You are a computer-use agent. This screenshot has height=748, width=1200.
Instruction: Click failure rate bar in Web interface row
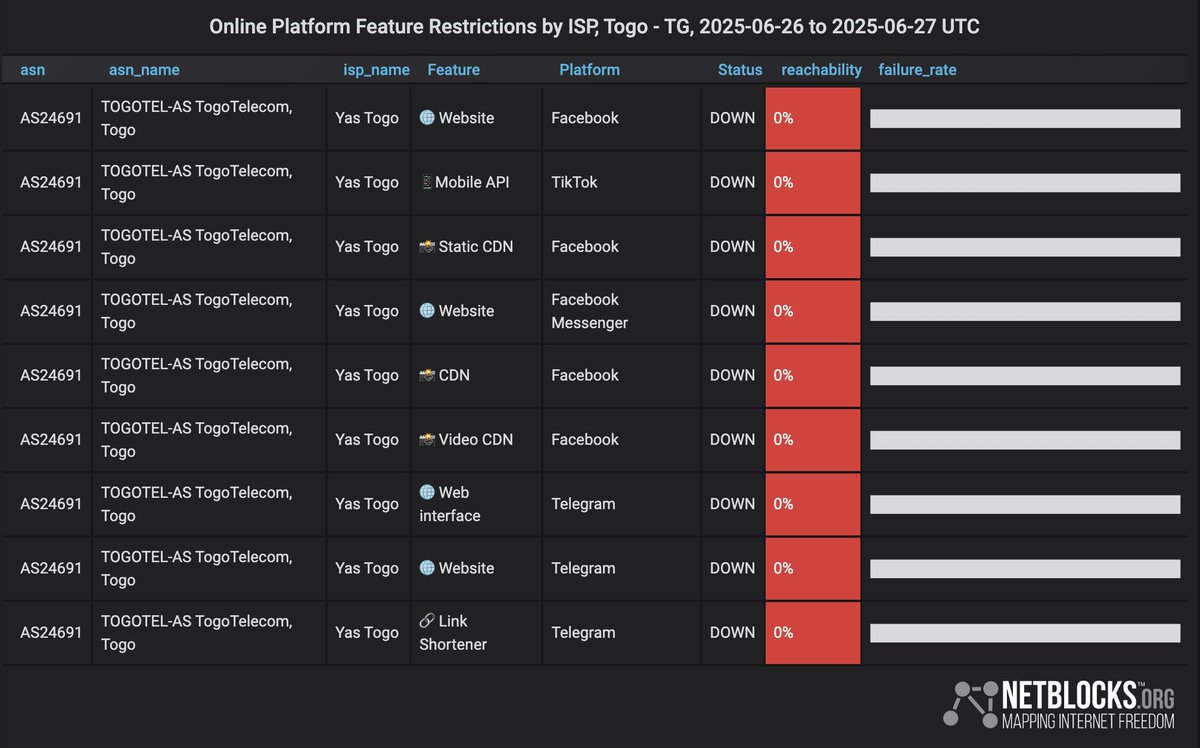pos(1025,504)
